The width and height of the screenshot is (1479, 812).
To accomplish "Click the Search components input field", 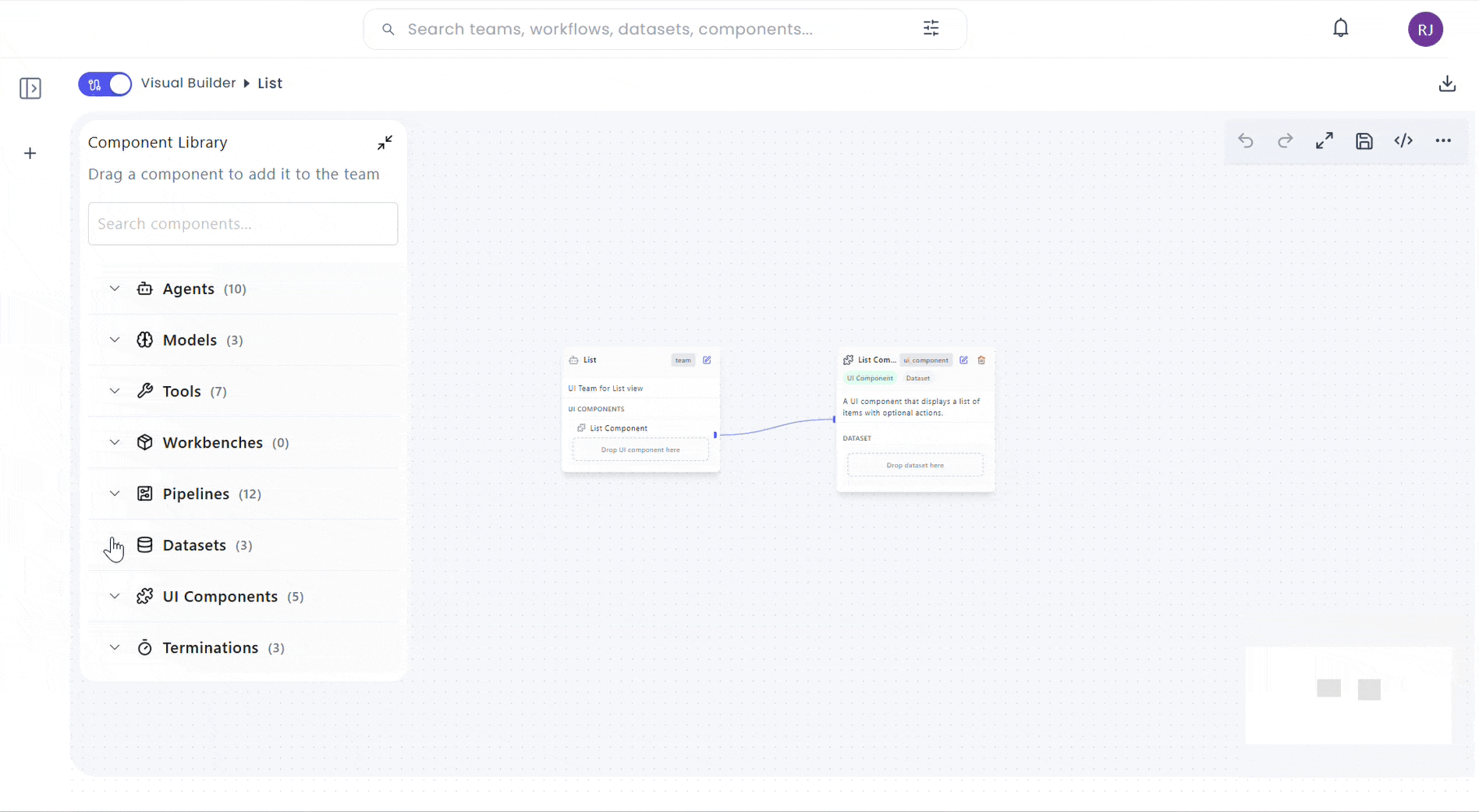I will click(243, 224).
